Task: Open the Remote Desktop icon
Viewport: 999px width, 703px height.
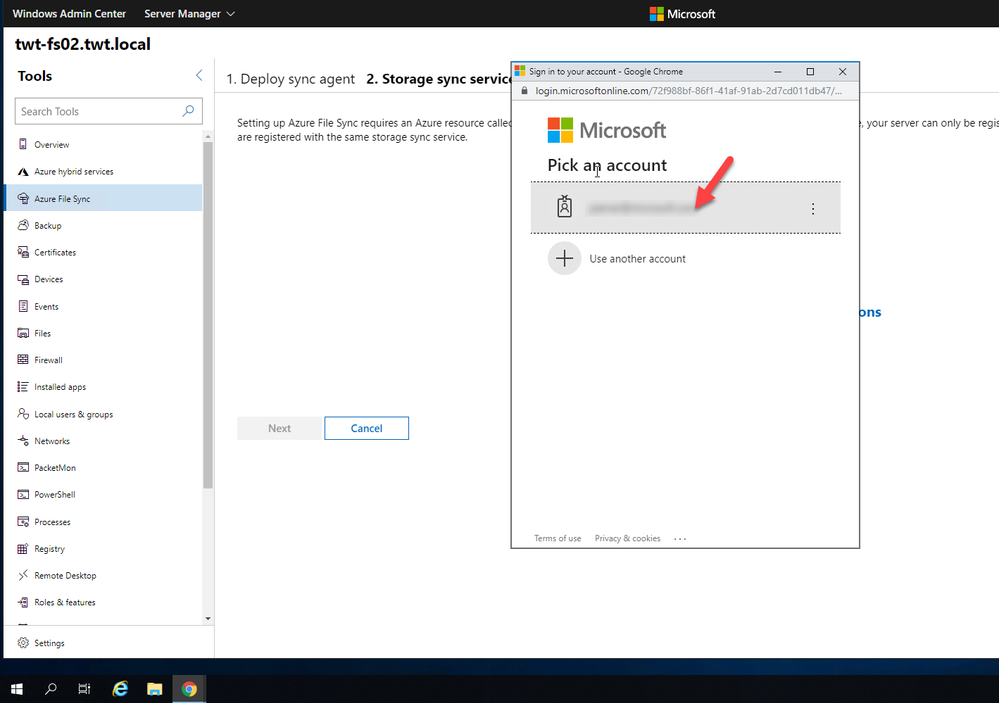Action: tap(23, 575)
